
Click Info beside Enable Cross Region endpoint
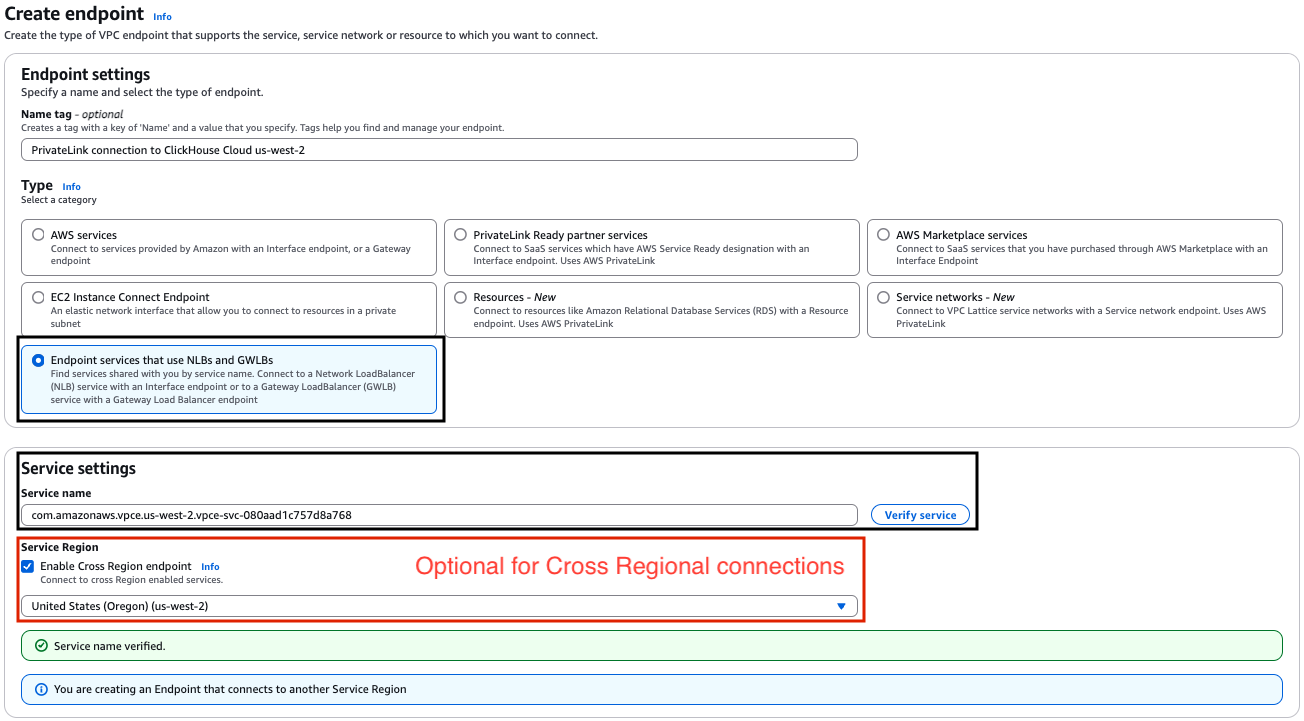pyautogui.click(x=210, y=566)
